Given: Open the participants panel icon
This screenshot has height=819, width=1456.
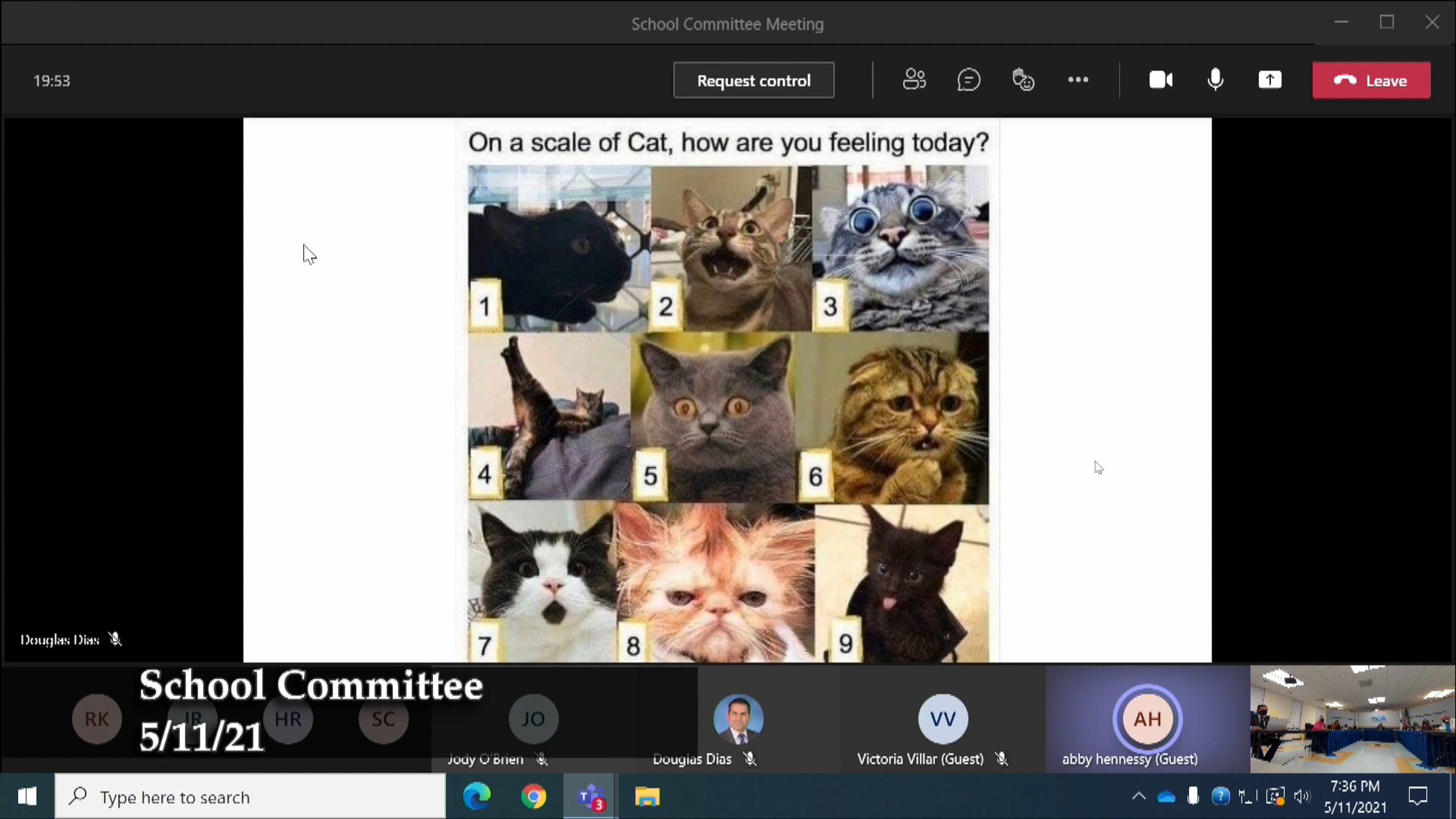Looking at the screenshot, I should pyautogui.click(x=914, y=79).
